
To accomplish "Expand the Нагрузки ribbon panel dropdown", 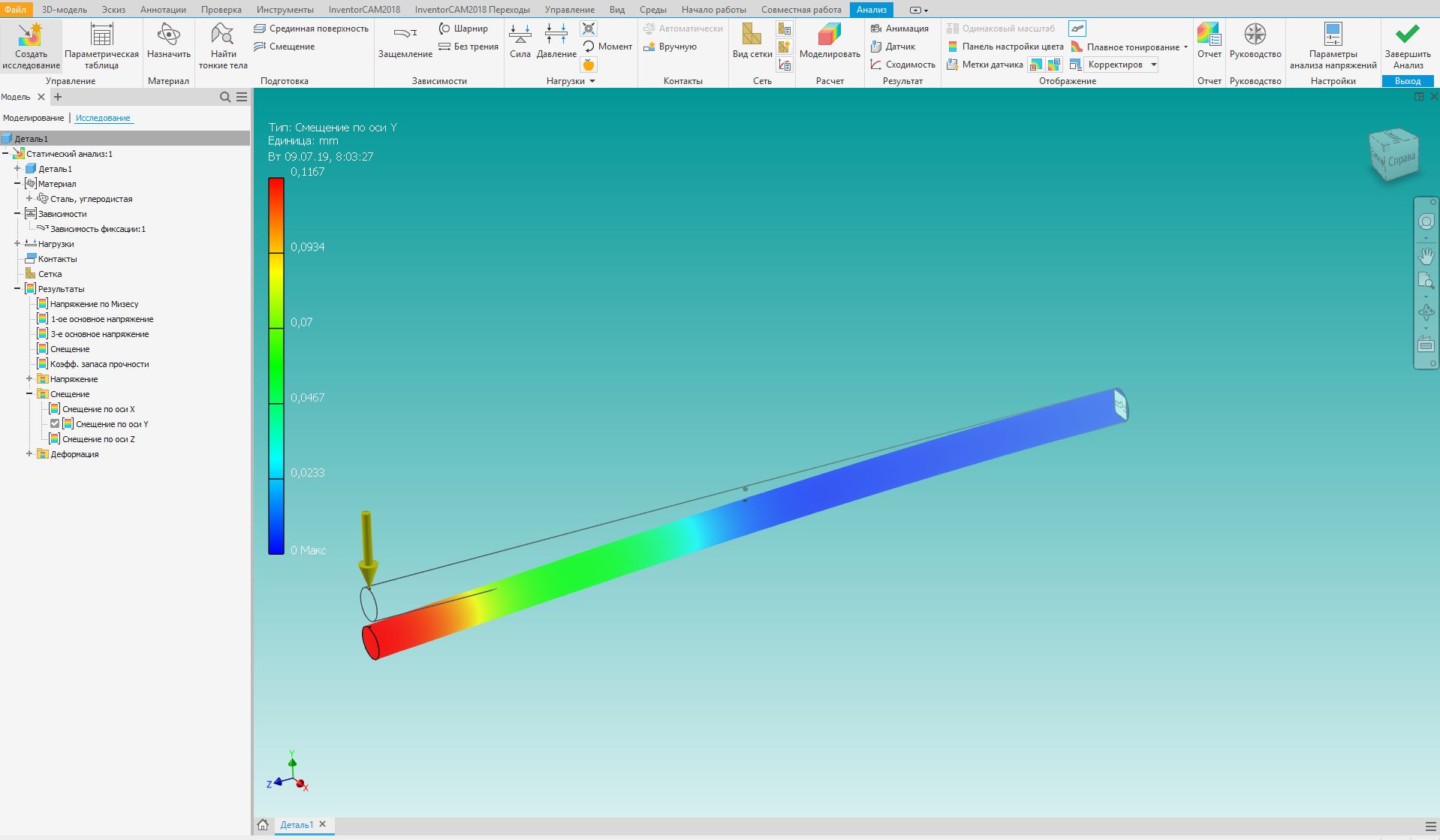I will pos(592,81).
